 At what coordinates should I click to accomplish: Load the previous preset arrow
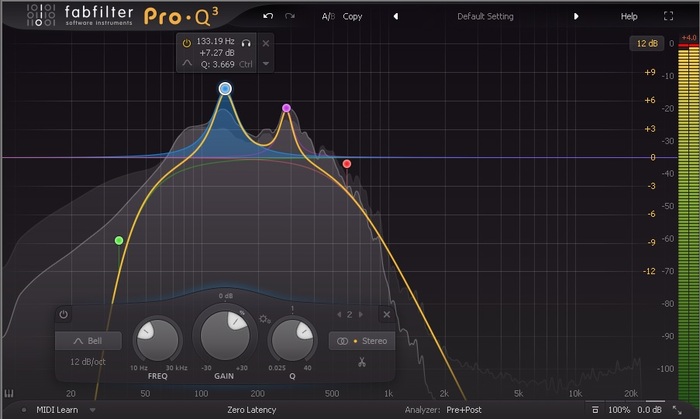[x=396, y=17]
